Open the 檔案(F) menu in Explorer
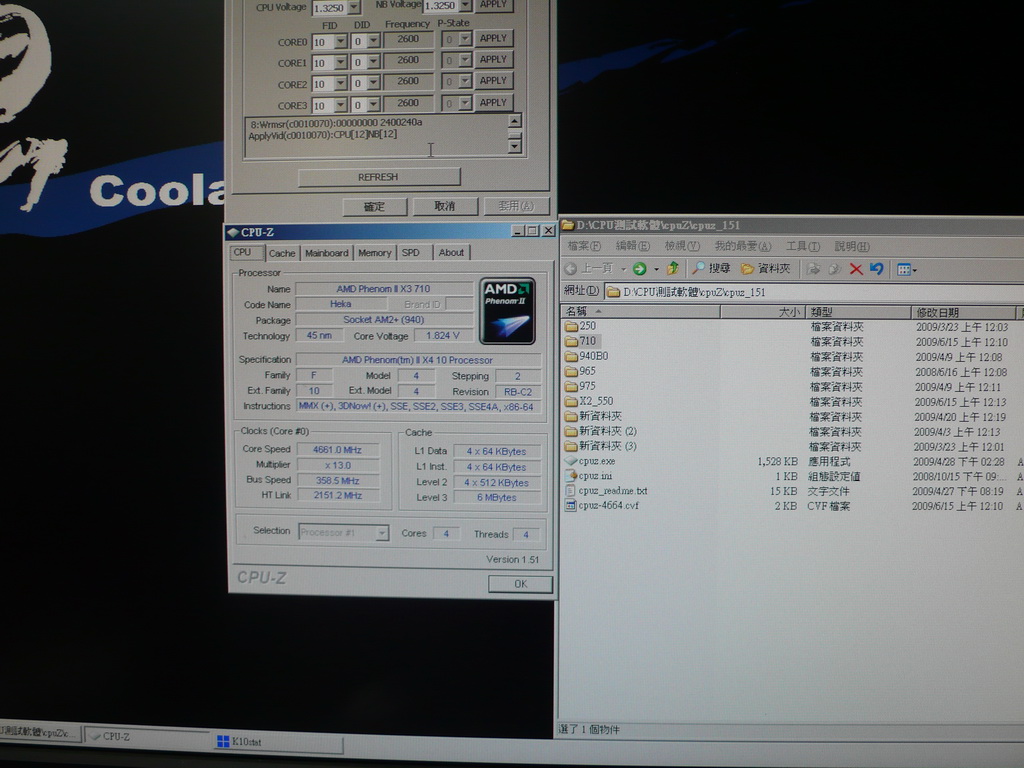1024x768 pixels. coord(584,246)
